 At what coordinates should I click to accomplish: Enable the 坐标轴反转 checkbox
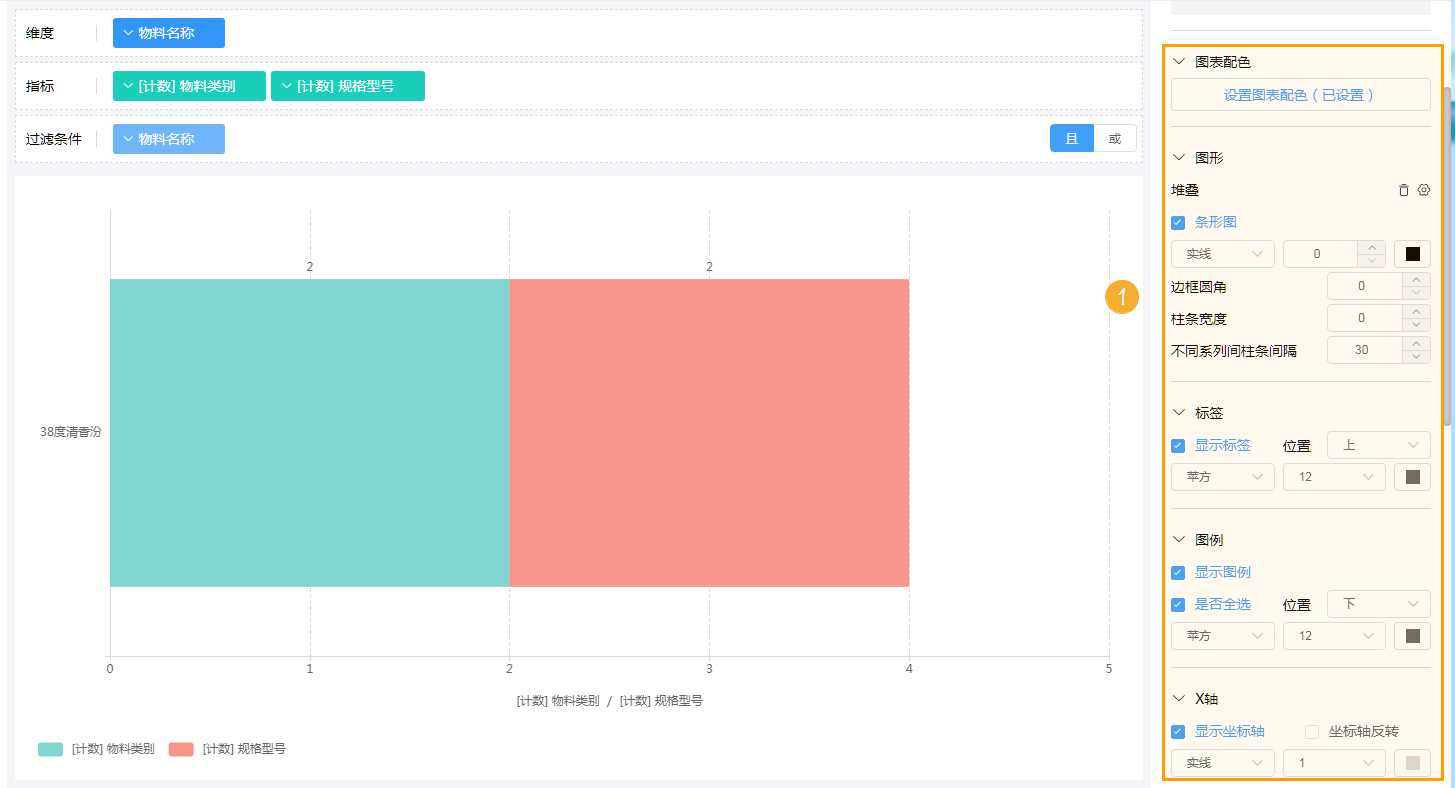tap(1312, 731)
